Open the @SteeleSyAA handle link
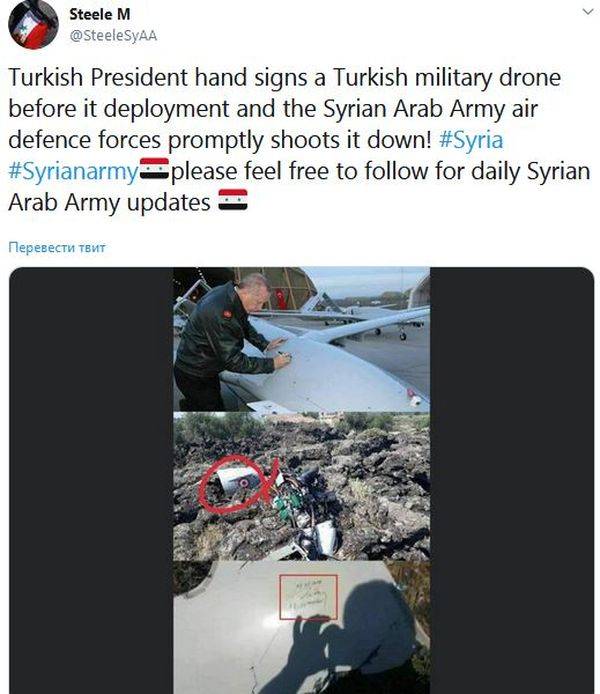The image size is (600, 694). (113, 35)
